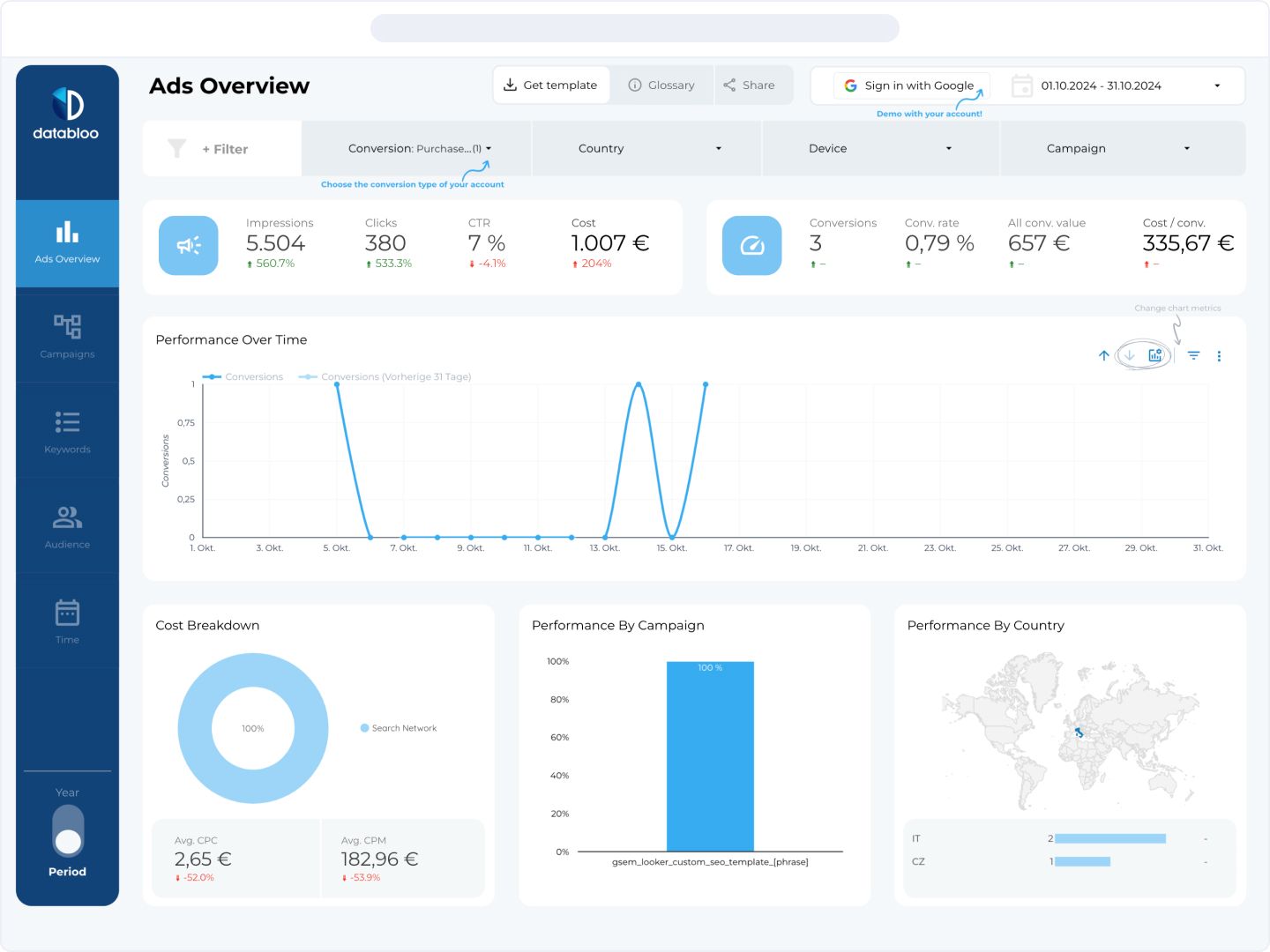1270x952 pixels.
Task: Toggle the Search Network legend item
Action: (399, 727)
